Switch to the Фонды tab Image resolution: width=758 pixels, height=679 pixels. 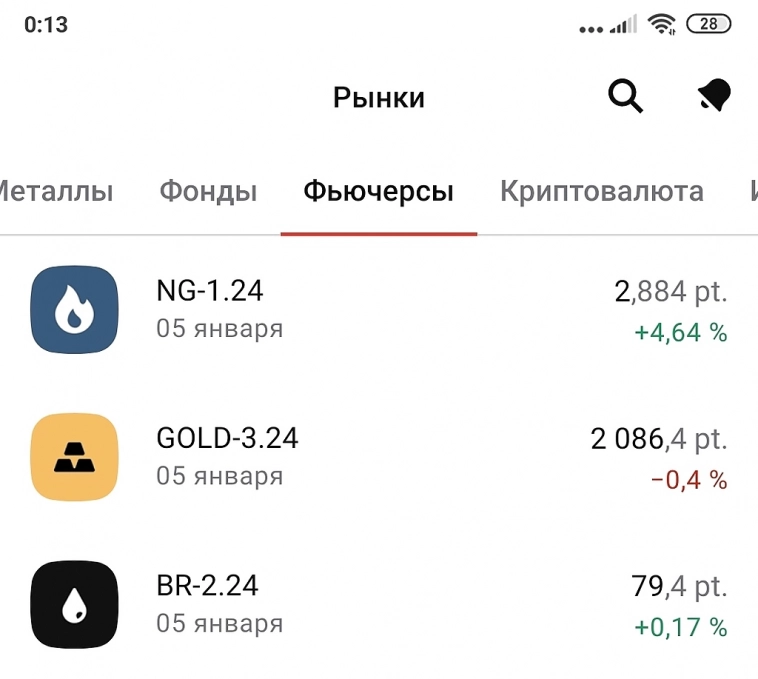208,191
